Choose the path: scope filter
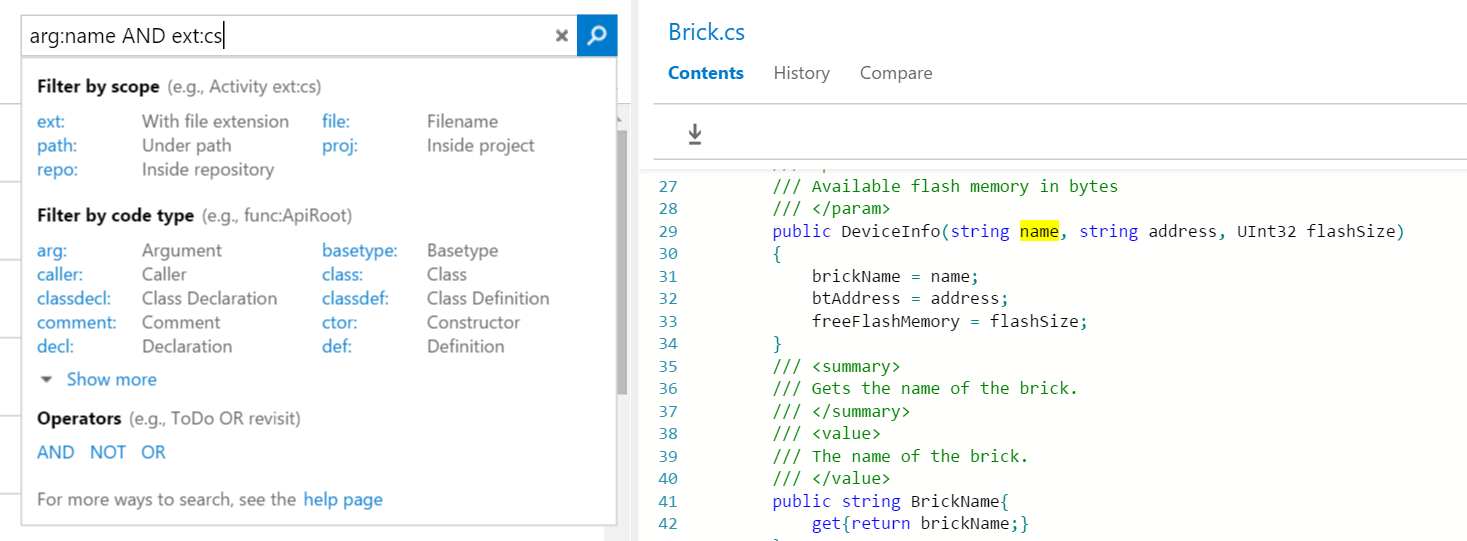1467x541 pixels. (56, 145)
